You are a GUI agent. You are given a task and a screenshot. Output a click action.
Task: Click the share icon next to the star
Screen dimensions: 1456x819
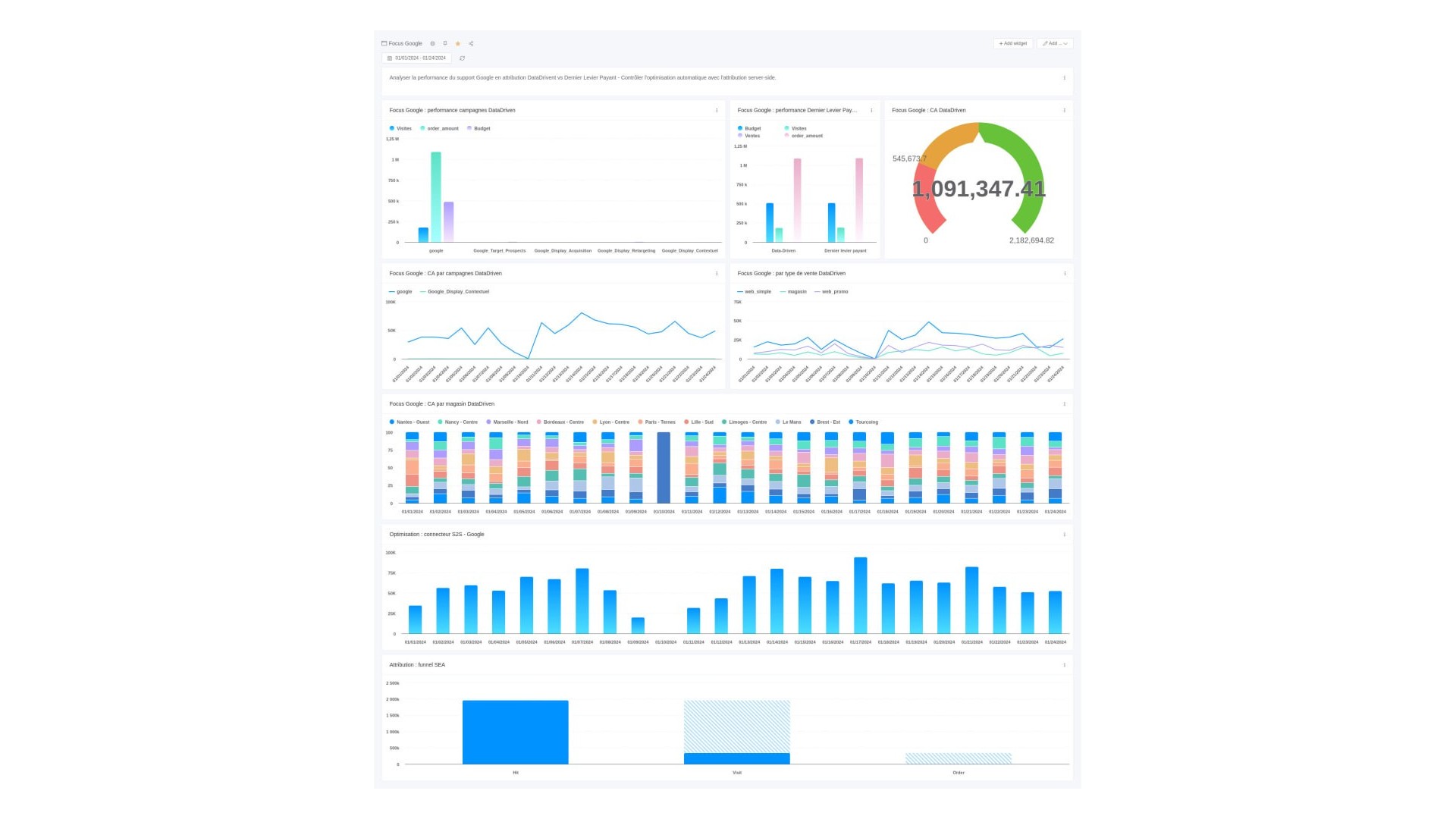(x=471, y=43)
